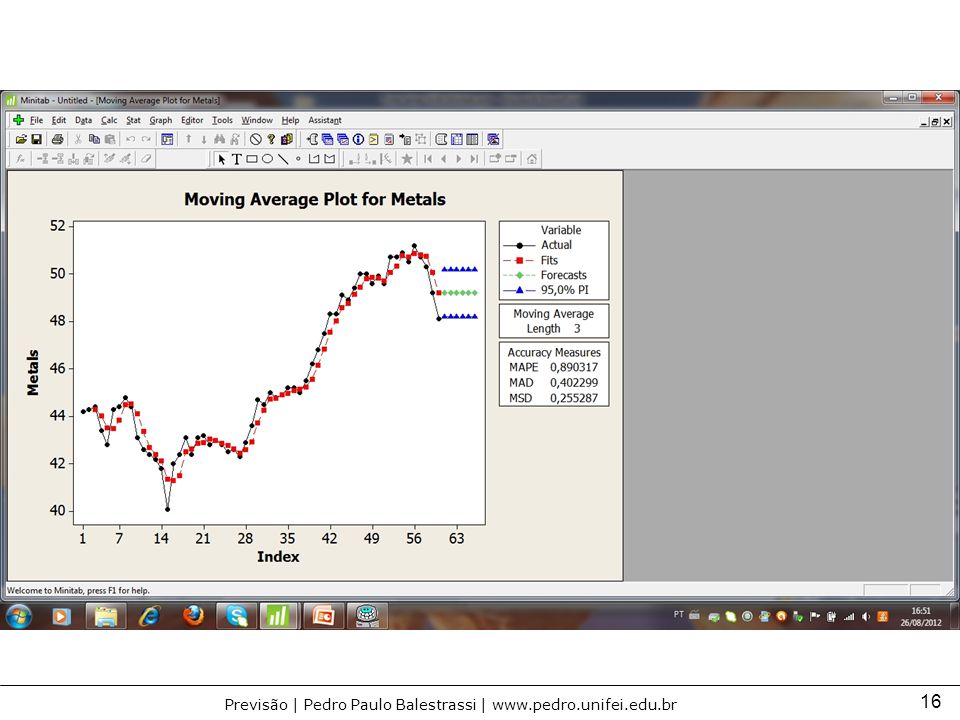
Task: Open Internet Explorer from the taskbar
Action: [x=149, y=616]
